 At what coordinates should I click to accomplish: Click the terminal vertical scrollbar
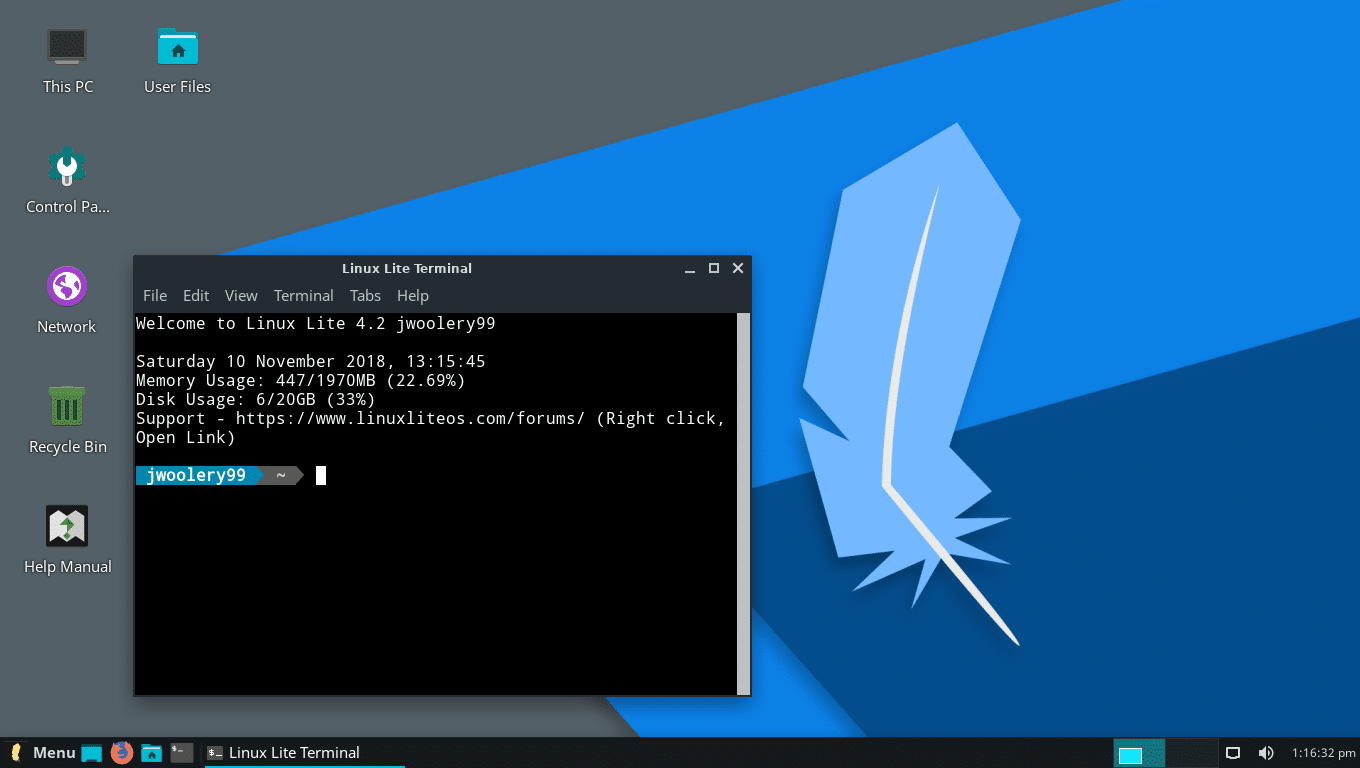tap(743, 503)
